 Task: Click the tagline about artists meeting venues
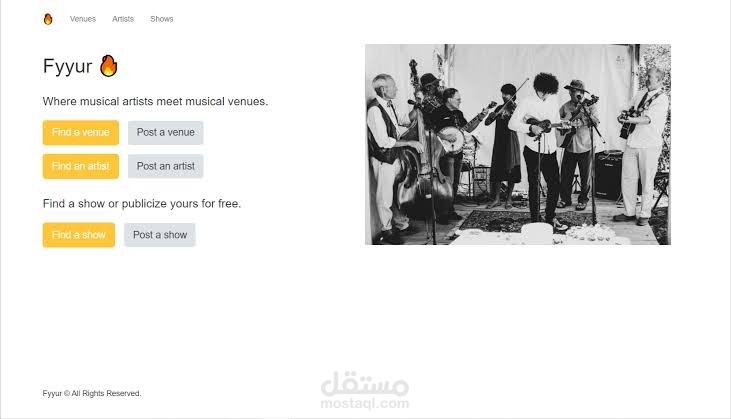tap(155, 102)
